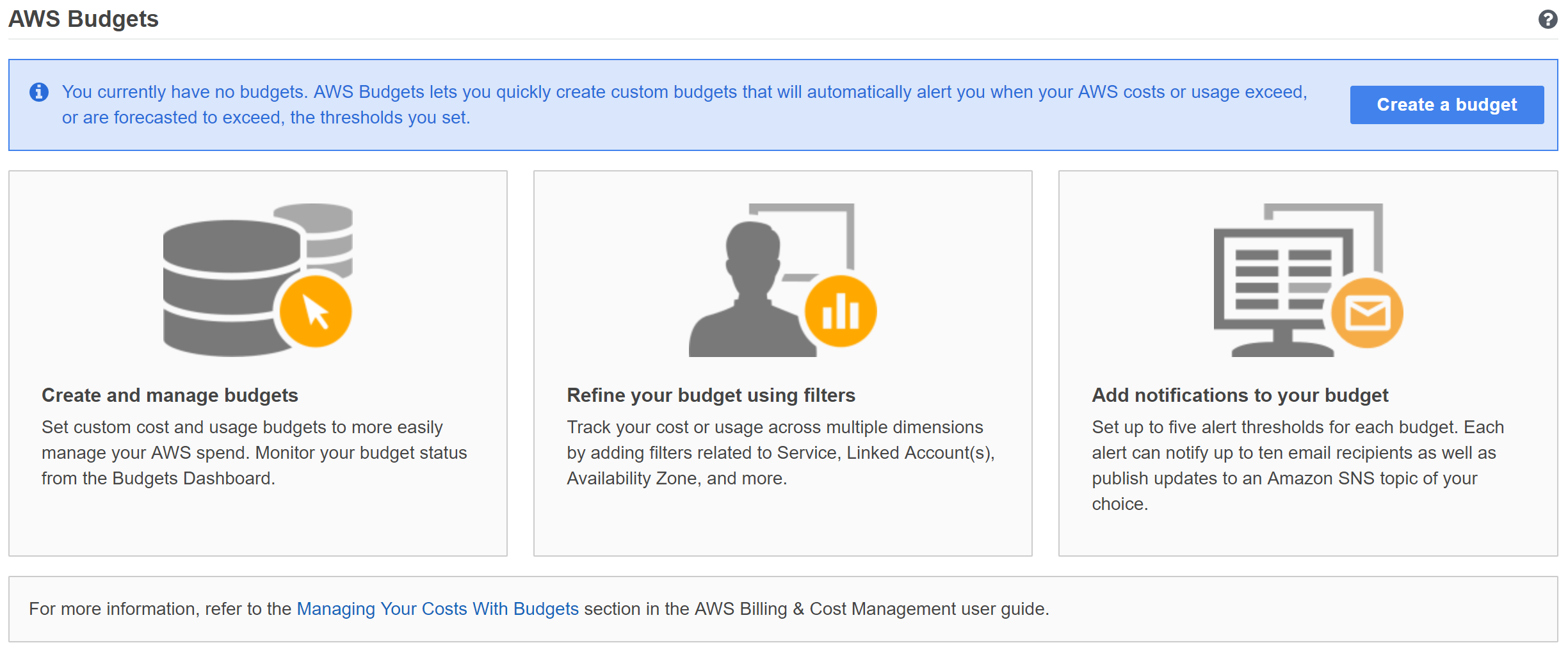Open the Managing Your Costs With Budgets link
1568x652 pixels.
(x=437, y=608)
